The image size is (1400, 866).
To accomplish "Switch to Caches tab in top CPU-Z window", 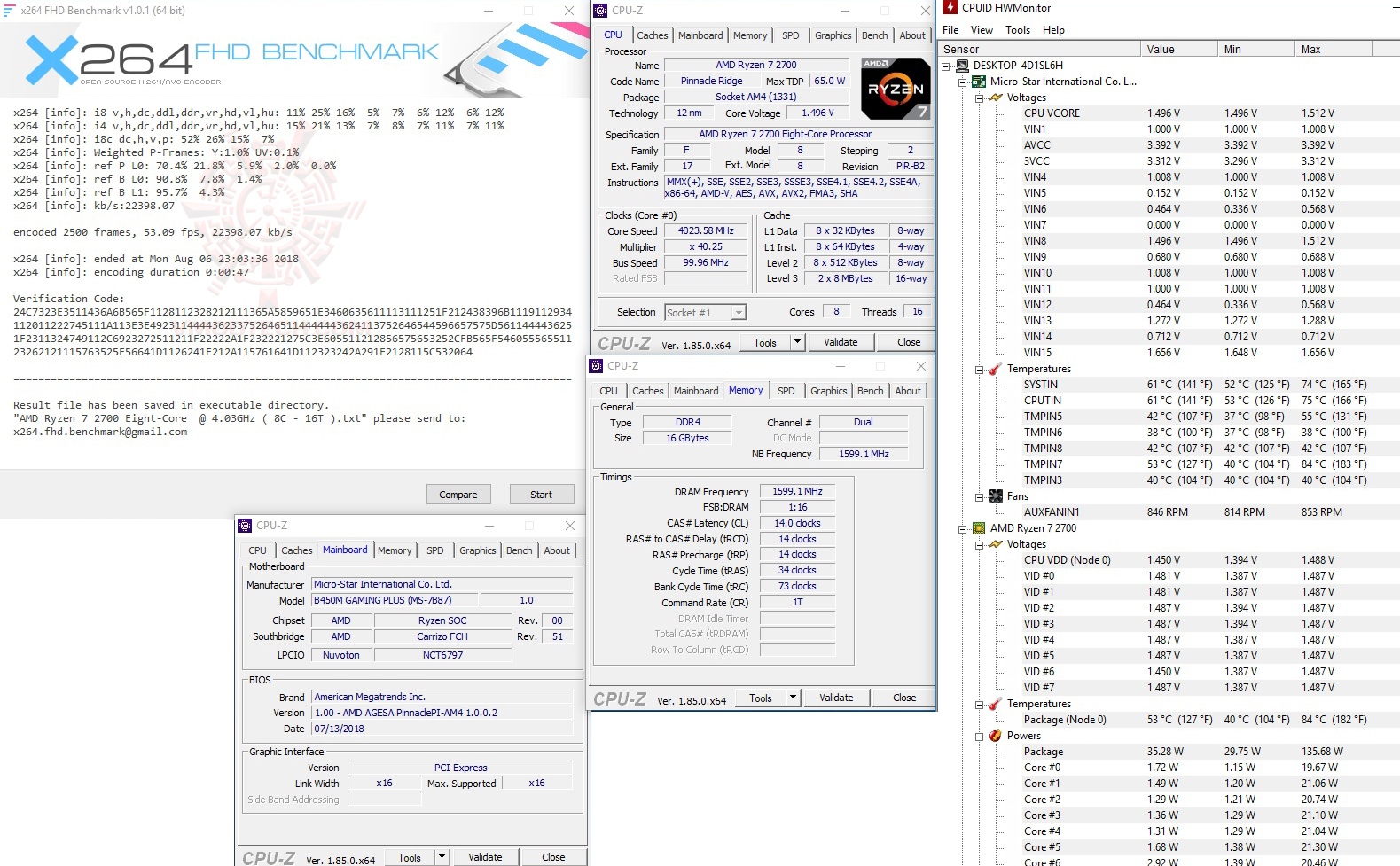I will 653,35.
